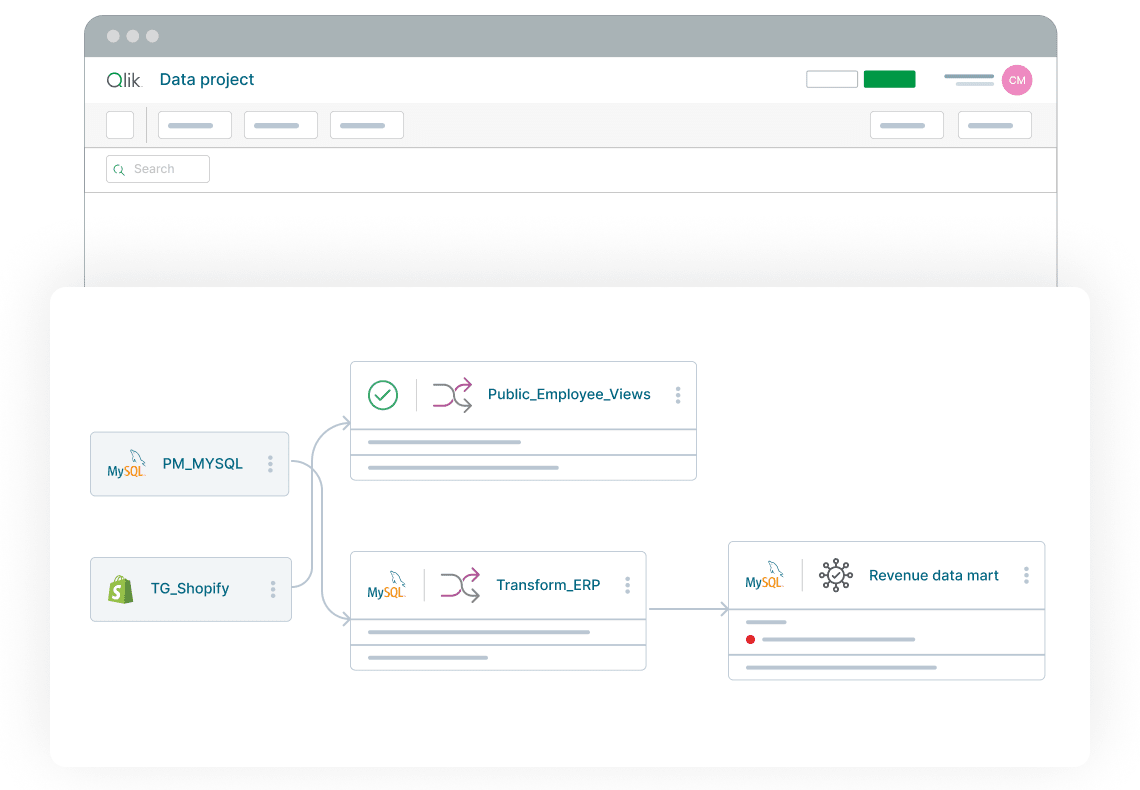Open Transform_ERP three-dot menu
The width and height of the screenshot is (1140, 790).
pyautogui.click(x=627, y=585)
